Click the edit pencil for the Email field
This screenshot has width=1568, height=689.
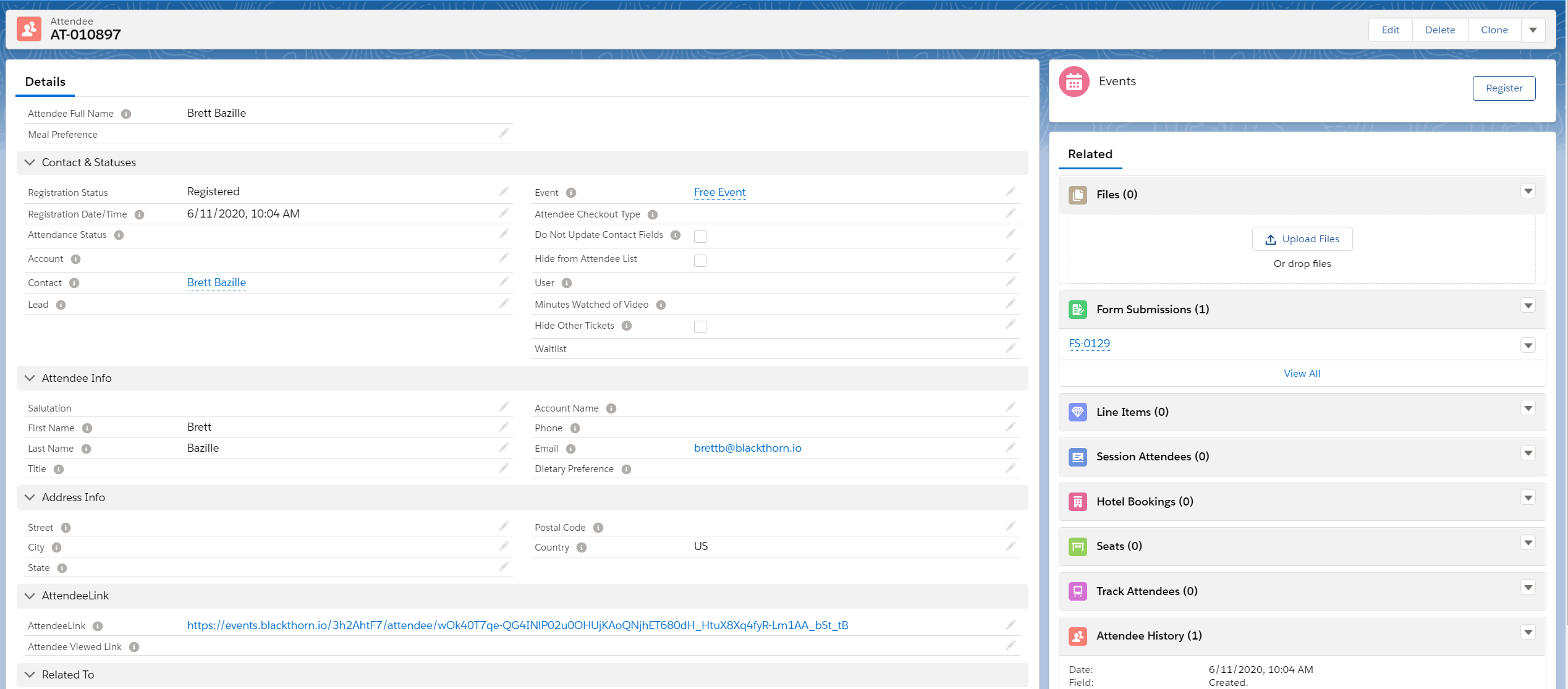click(x=1011, y=447)
